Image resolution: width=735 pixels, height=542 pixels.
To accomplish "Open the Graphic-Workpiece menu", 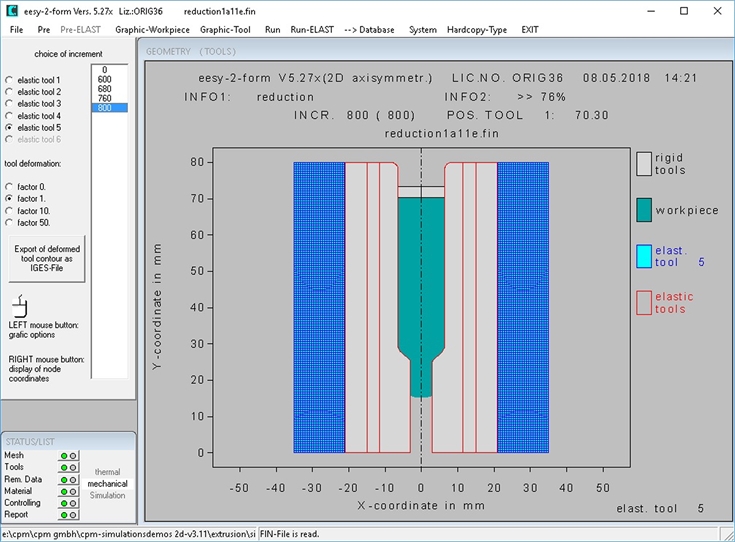I will (152, 30).
